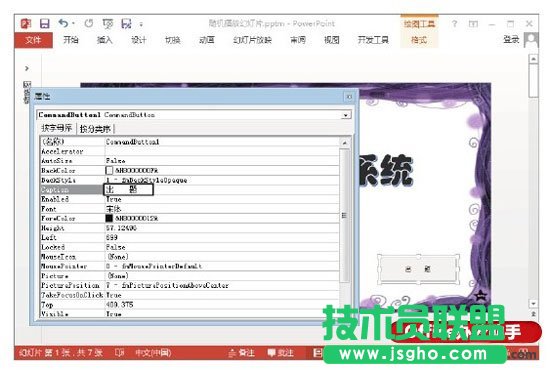Click the BackColor white color swatch
Viewport: 550px width, 370px height.
tap(109, 170)
